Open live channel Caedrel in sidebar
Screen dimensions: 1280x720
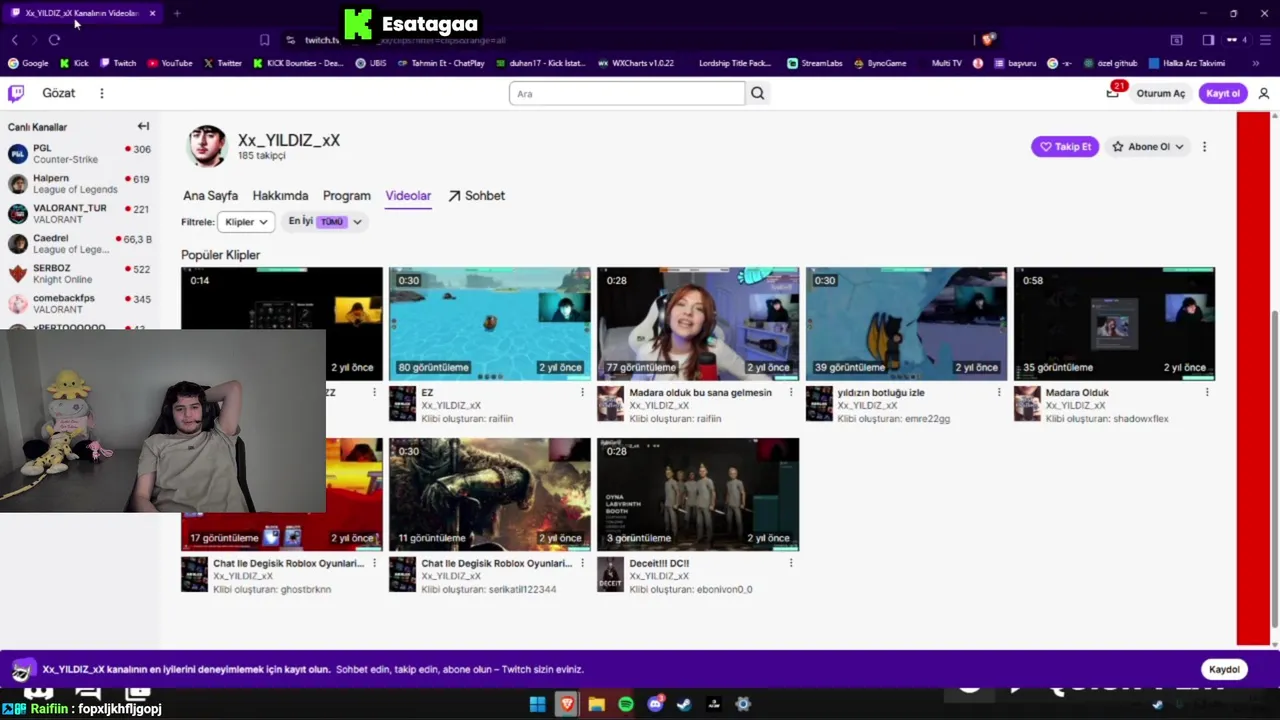[x=80, y=244]
